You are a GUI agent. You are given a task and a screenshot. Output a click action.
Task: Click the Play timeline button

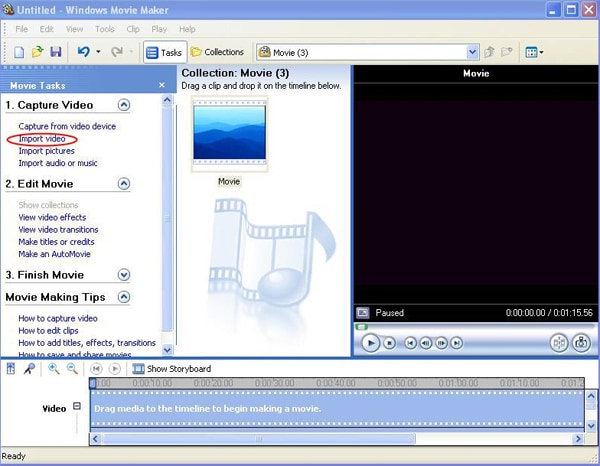point(114,369)
